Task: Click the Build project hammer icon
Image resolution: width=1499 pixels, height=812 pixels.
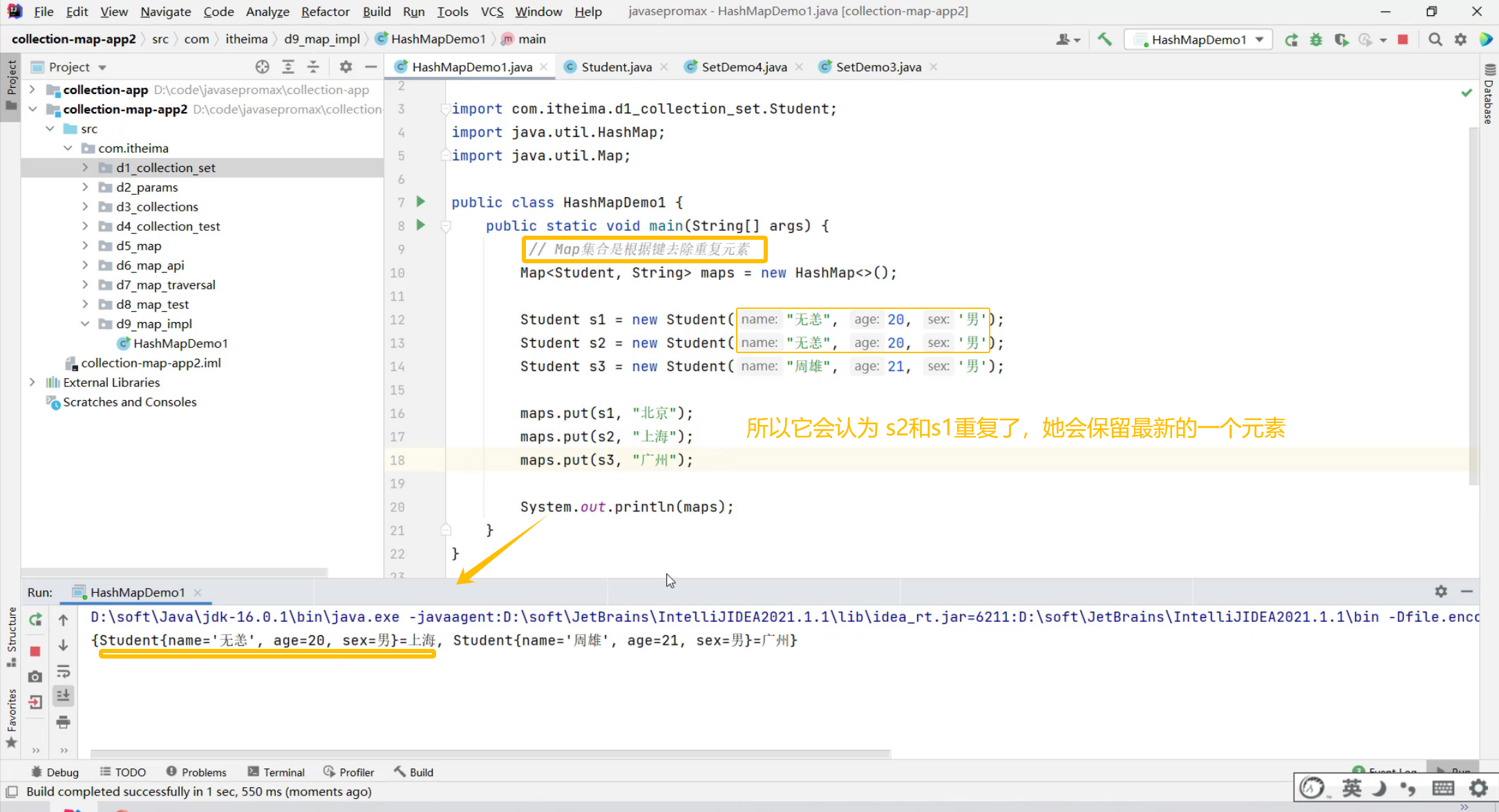Action: click(x=1104, y=39)
